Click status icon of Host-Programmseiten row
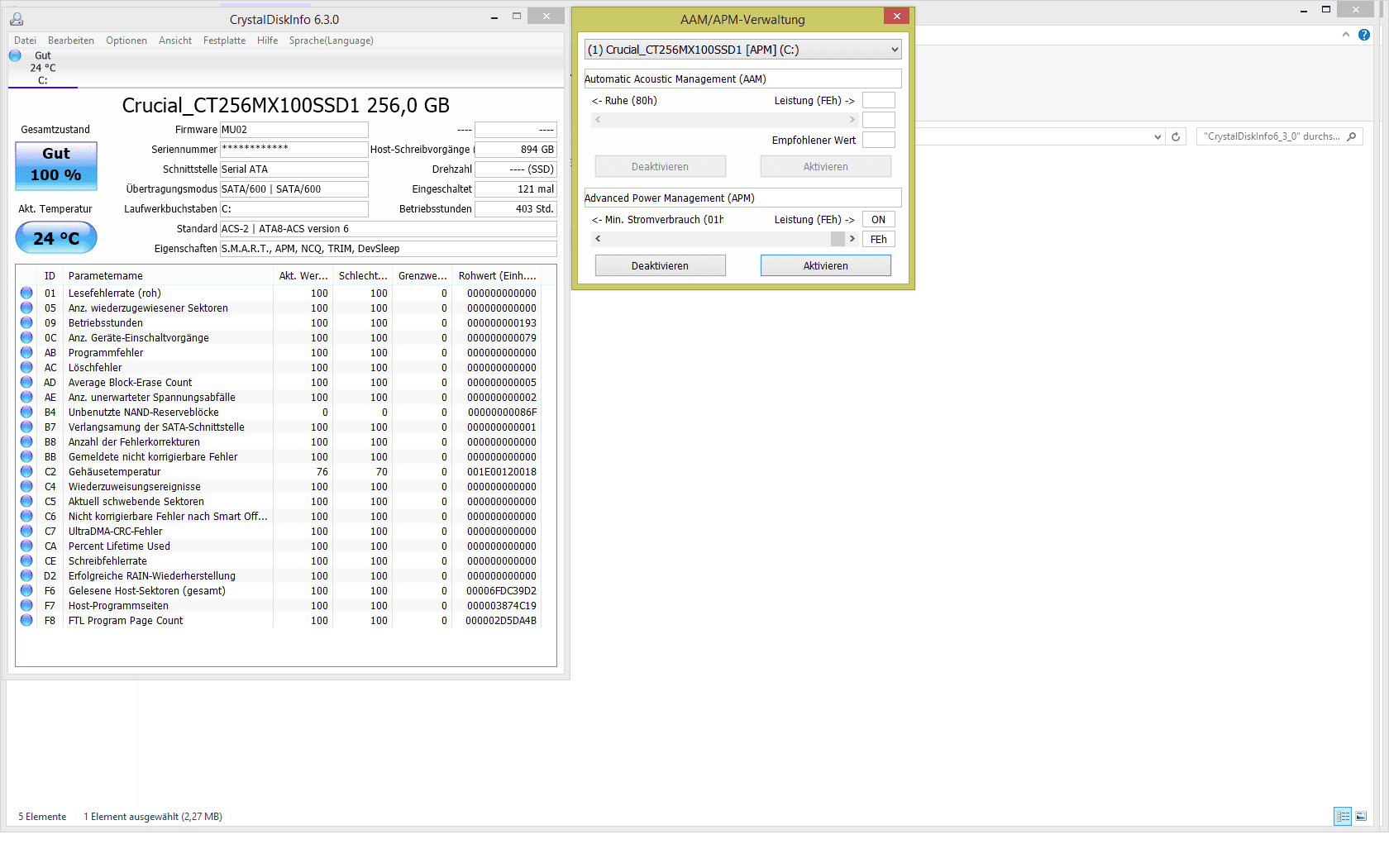Image resolution: width=1389 pixels, height=868 pixels. (26, 605)
